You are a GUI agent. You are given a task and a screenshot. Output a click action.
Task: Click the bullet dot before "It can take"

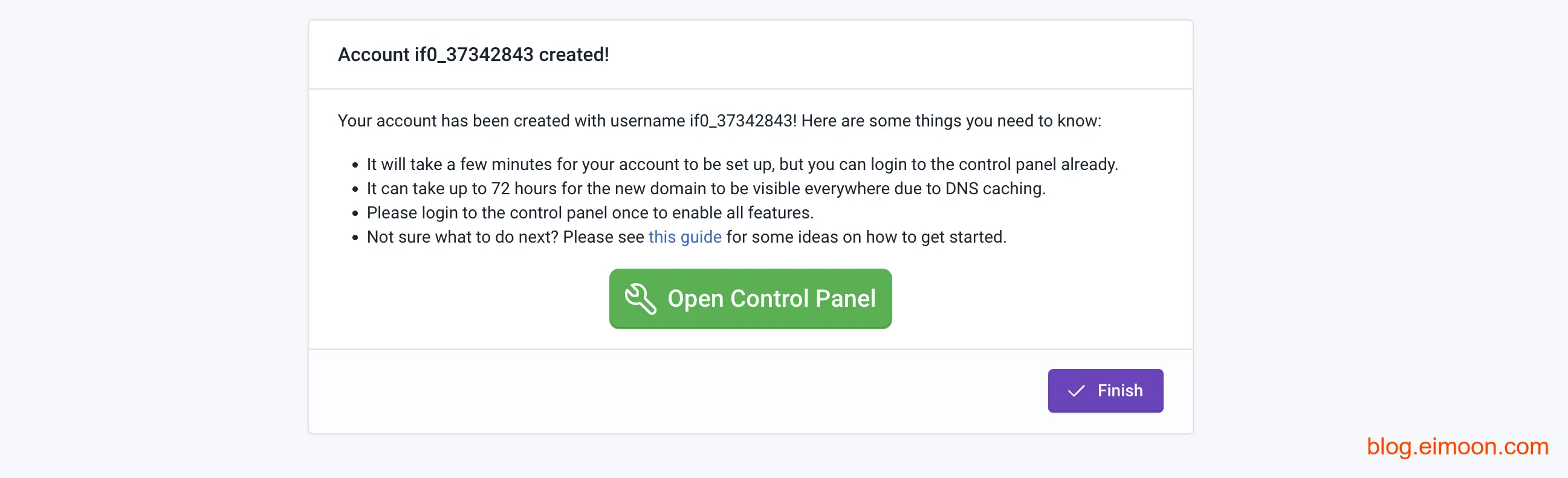coord(355,189)
